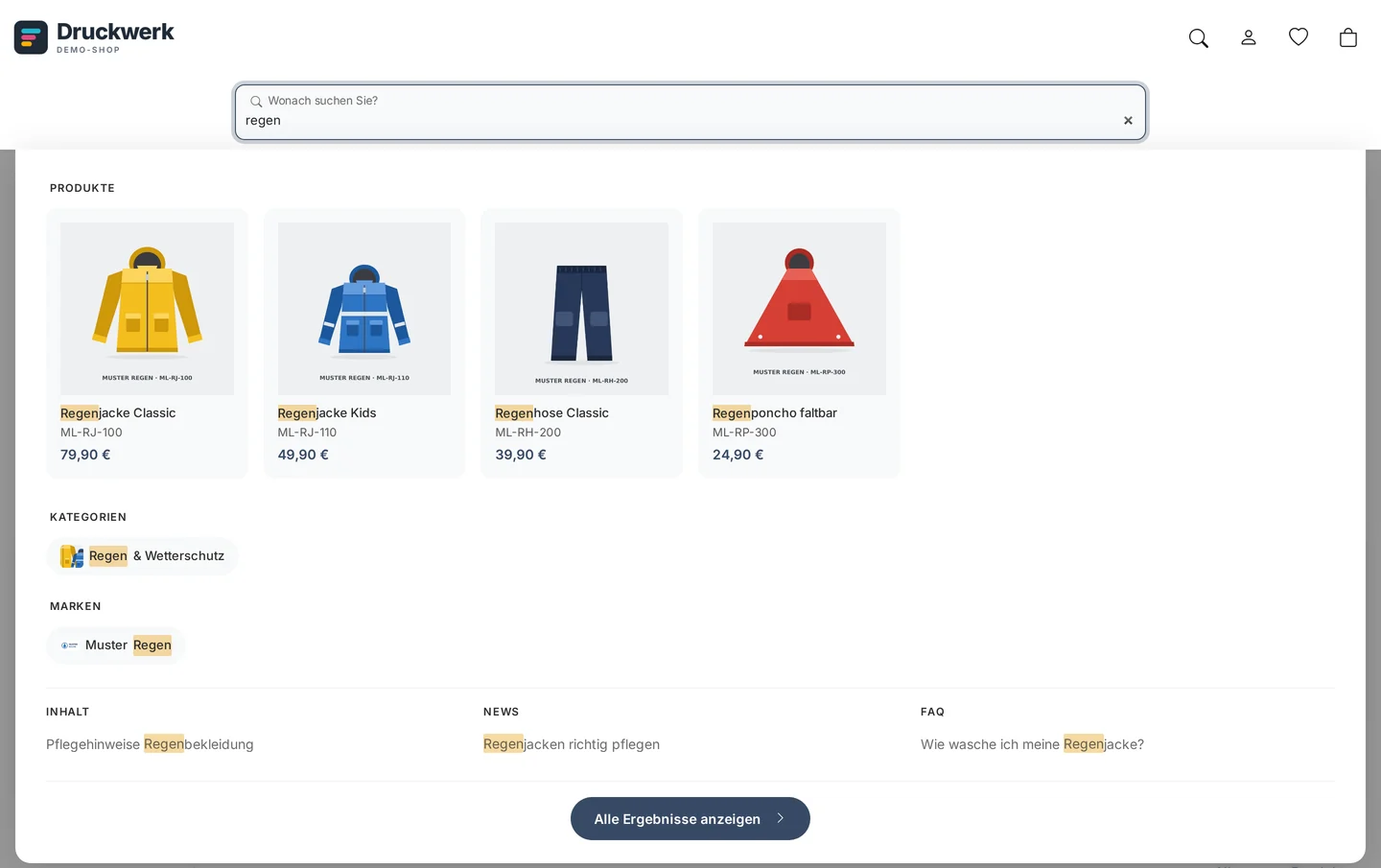Click Alle Ergebnisse anzeigen button

(x=690, y=819)
